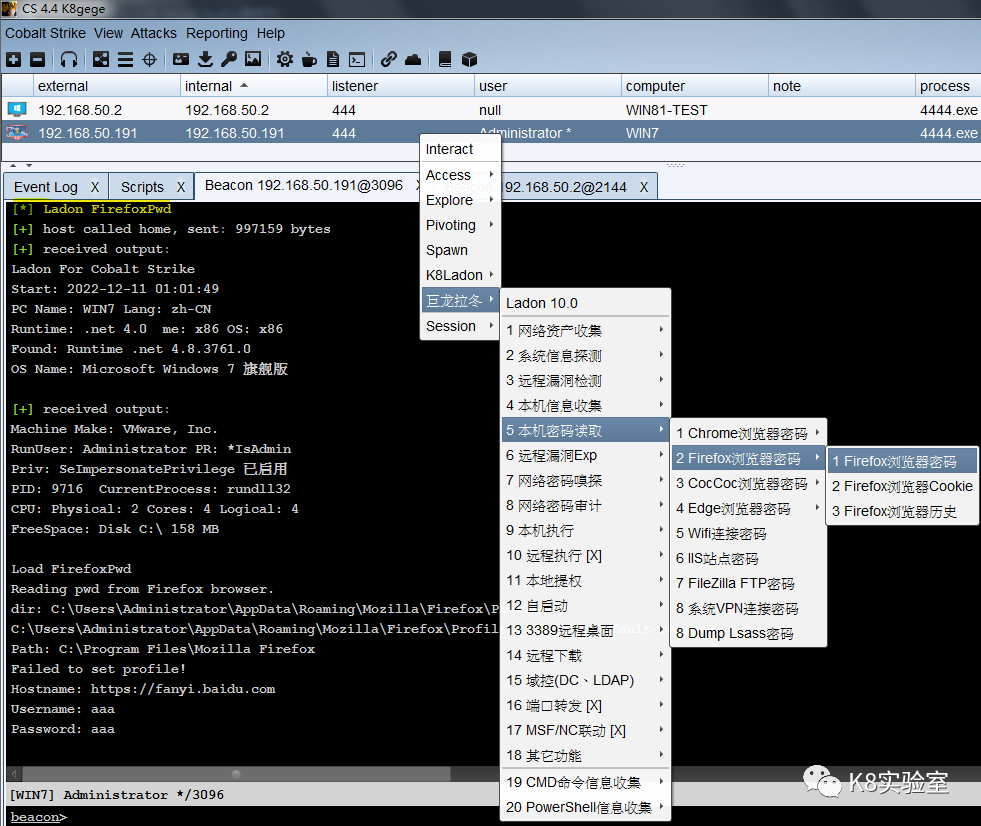Expand the Explore submenu

coord(460,200)
